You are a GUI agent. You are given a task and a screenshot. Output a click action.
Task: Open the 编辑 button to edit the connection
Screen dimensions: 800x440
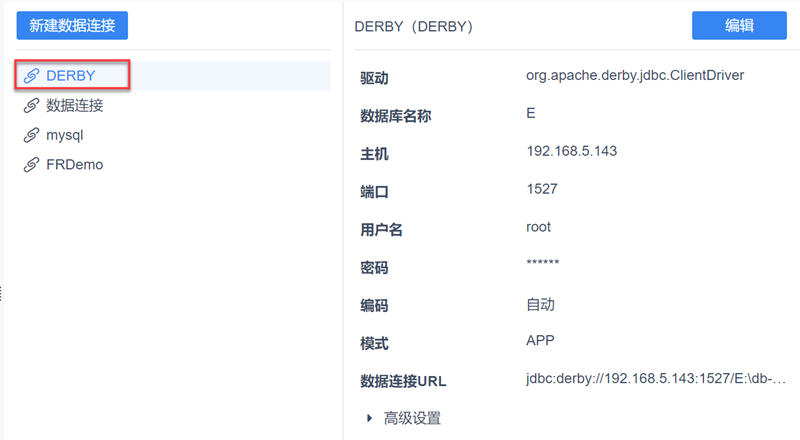pos(739,26)
